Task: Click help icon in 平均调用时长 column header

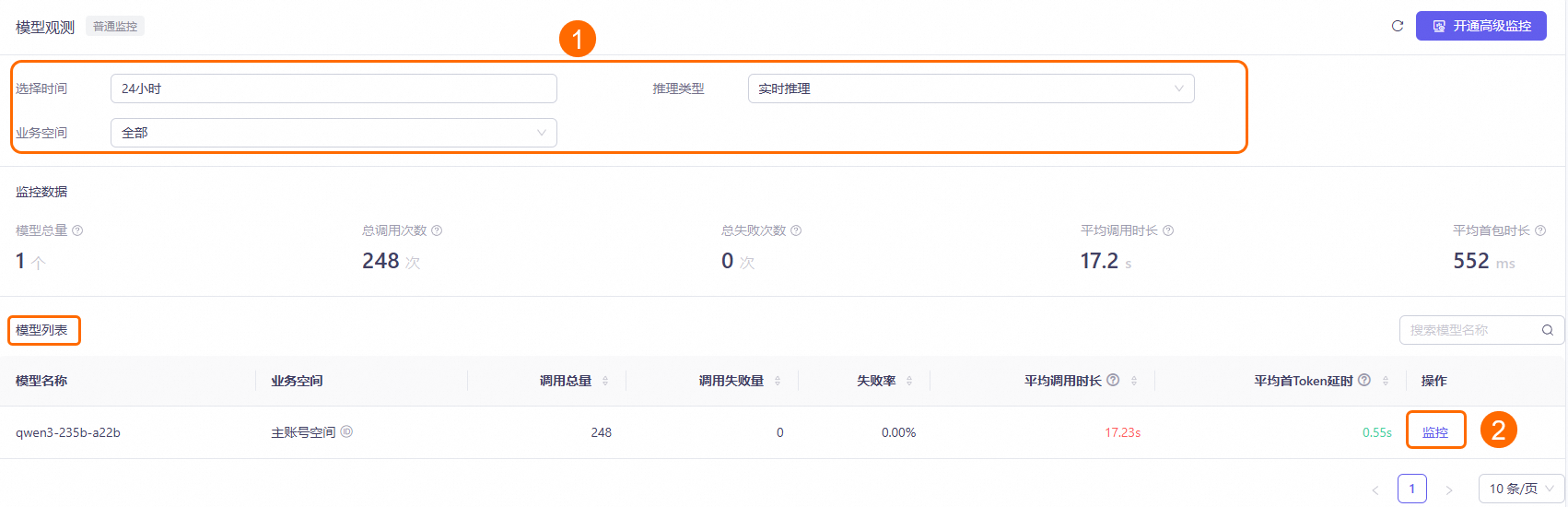Action: 1113,380
